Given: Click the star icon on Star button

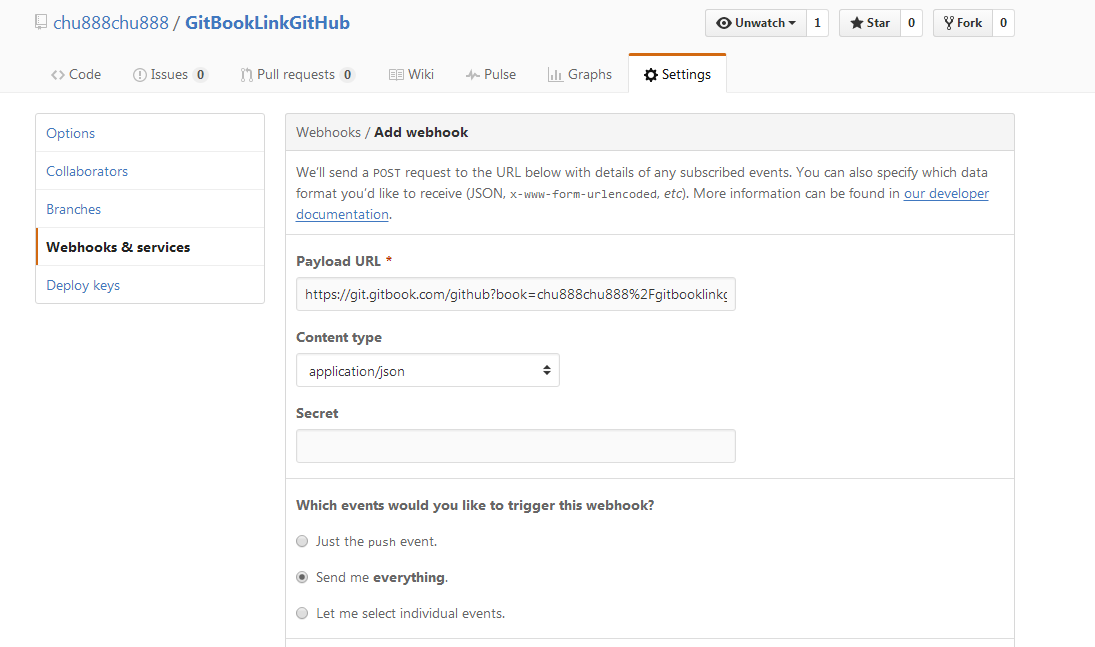Looking at the screenshot, I should click(856, 23).
